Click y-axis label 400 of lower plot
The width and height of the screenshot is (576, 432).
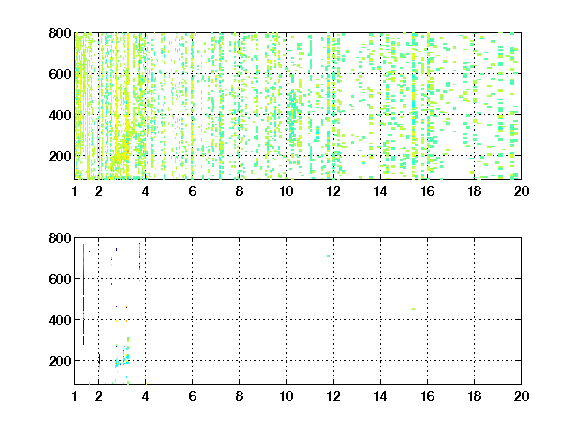click(x=60, y=320)
